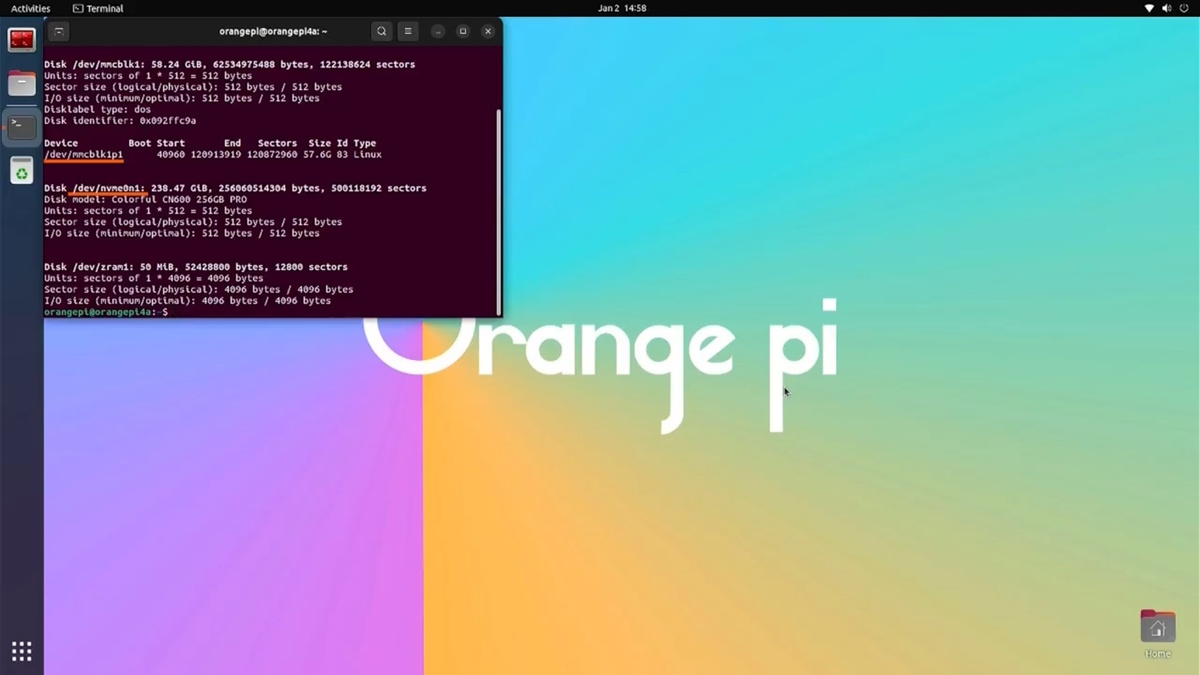Click Disk model: Colorful CN600 256GB PRO
Screen dimensions: 1200x675
tap(145, 199)
